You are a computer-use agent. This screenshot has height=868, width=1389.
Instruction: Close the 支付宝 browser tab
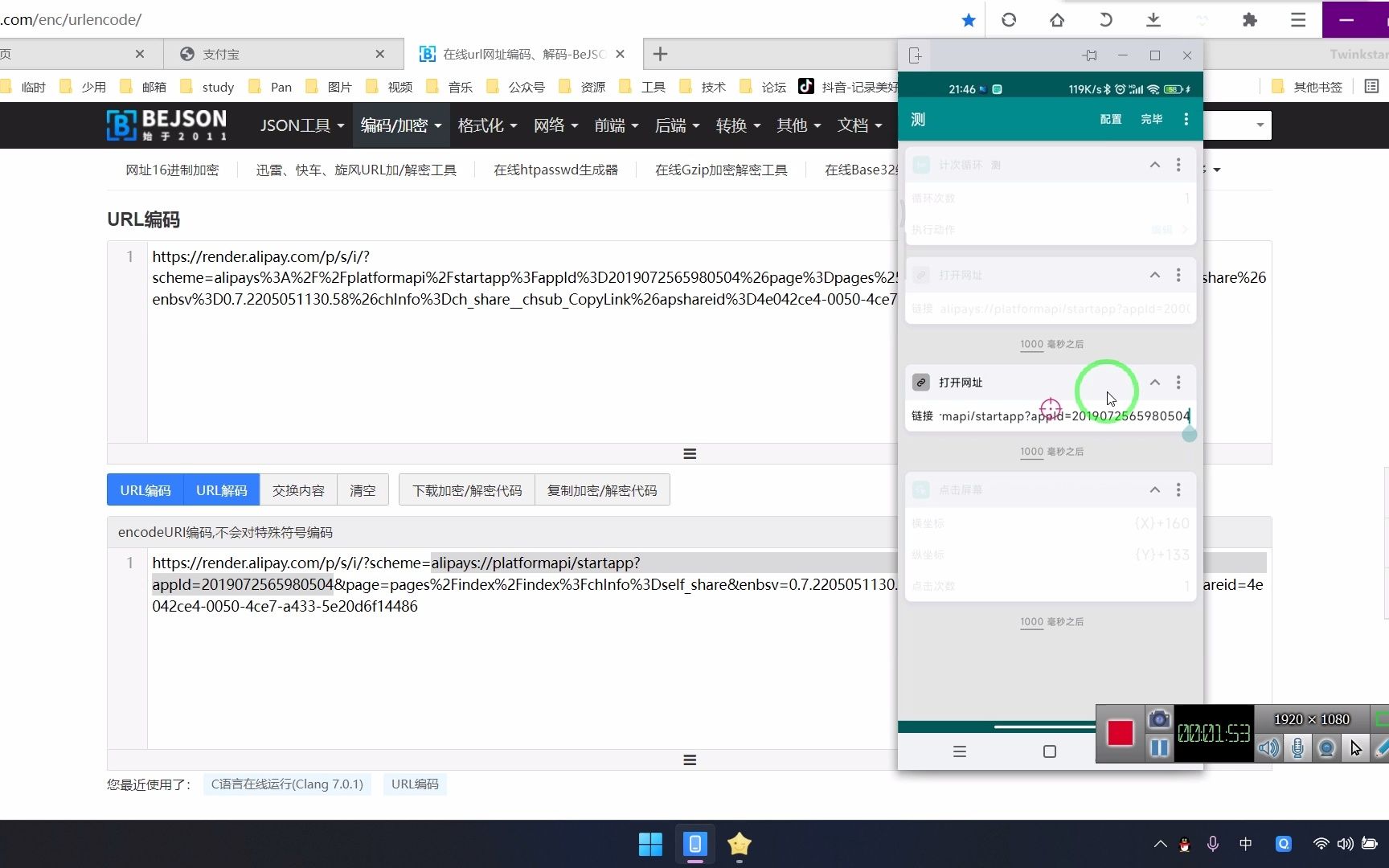point(379,54)
